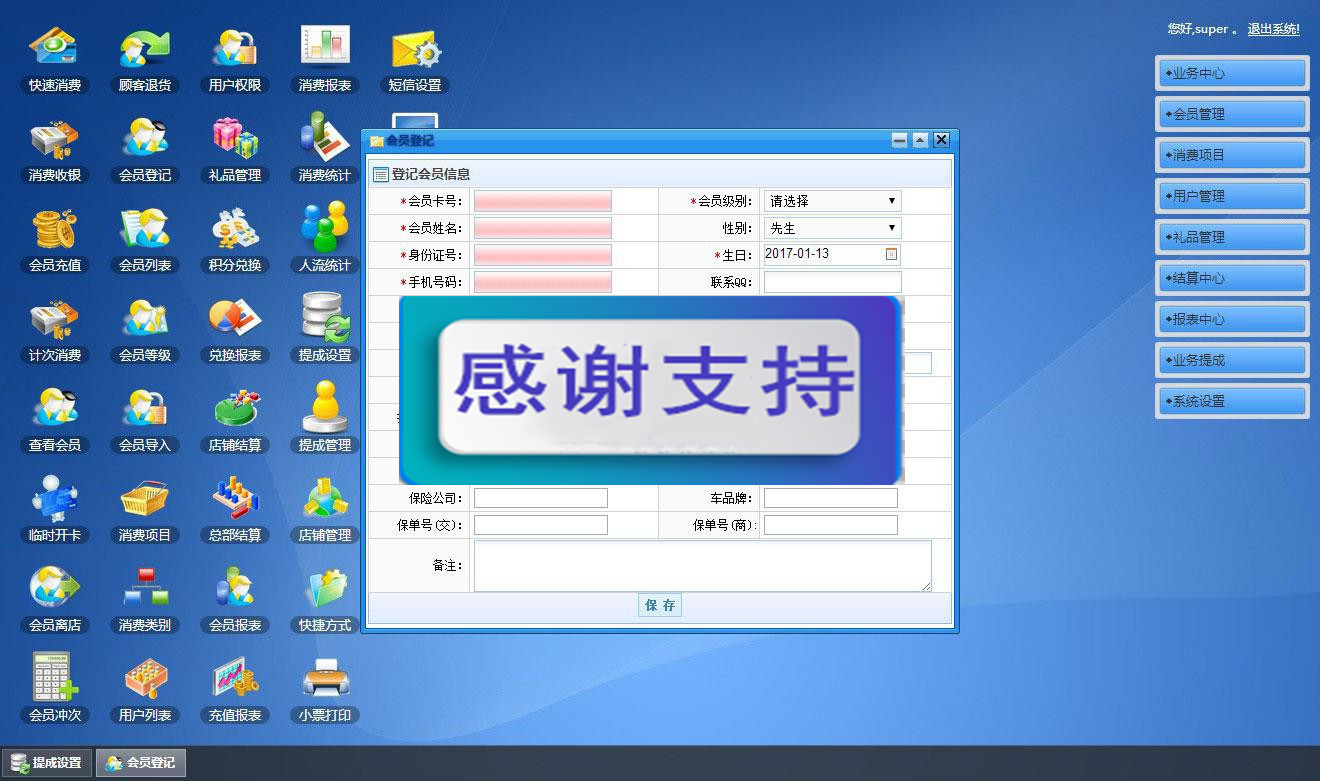Click the 备注 text area
This screenshot has width=1320, height=781.
pyautogui.click(x=702, y=565)
